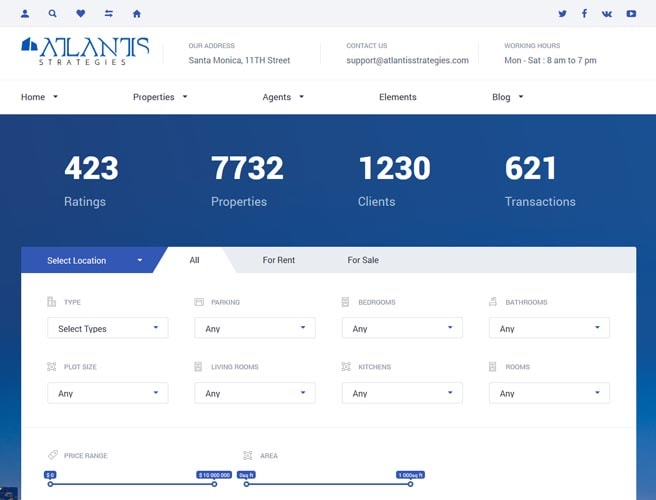This screenshot has width=656, height=500.
Task: Expand the Rooms dropdown
Action: click(x=549, y=393)
